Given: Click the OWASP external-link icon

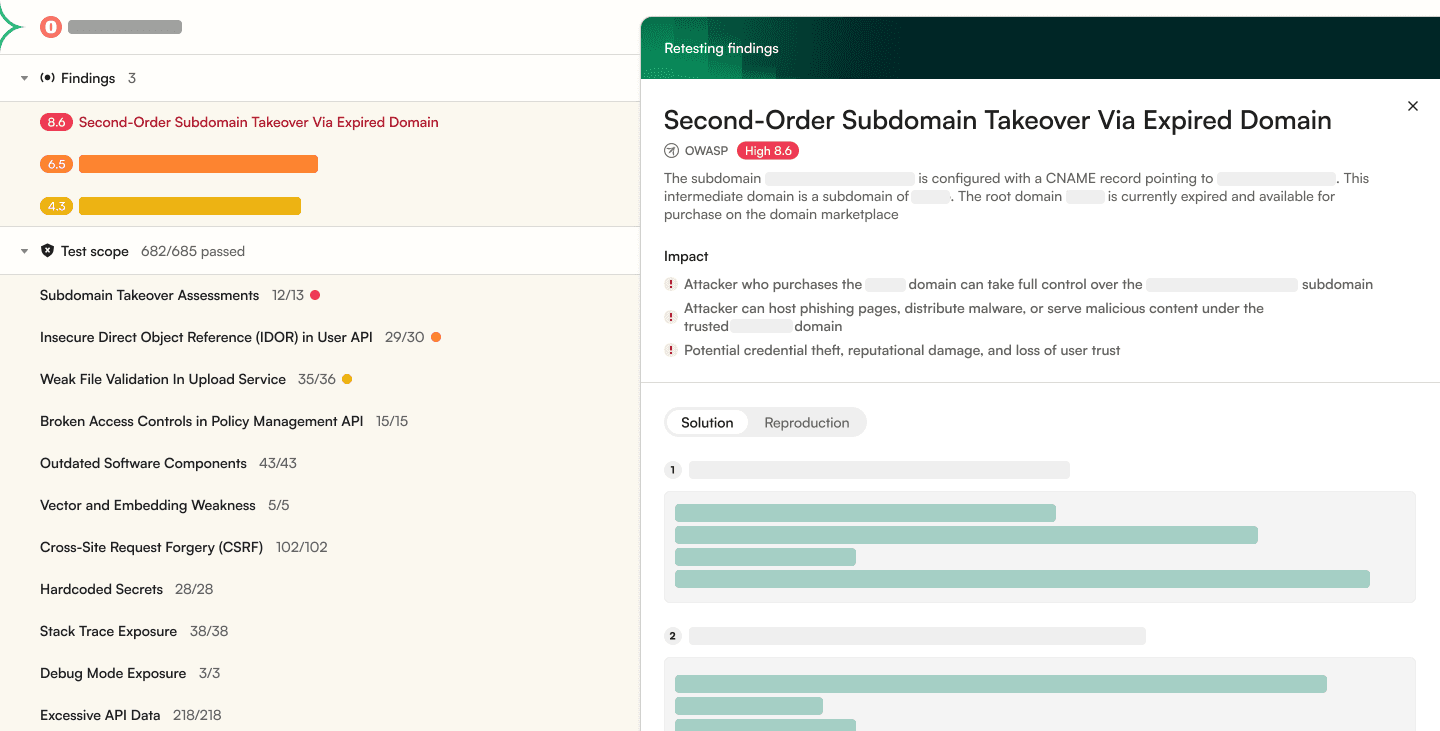Looking at the screenshot, I should pos(671,150).
